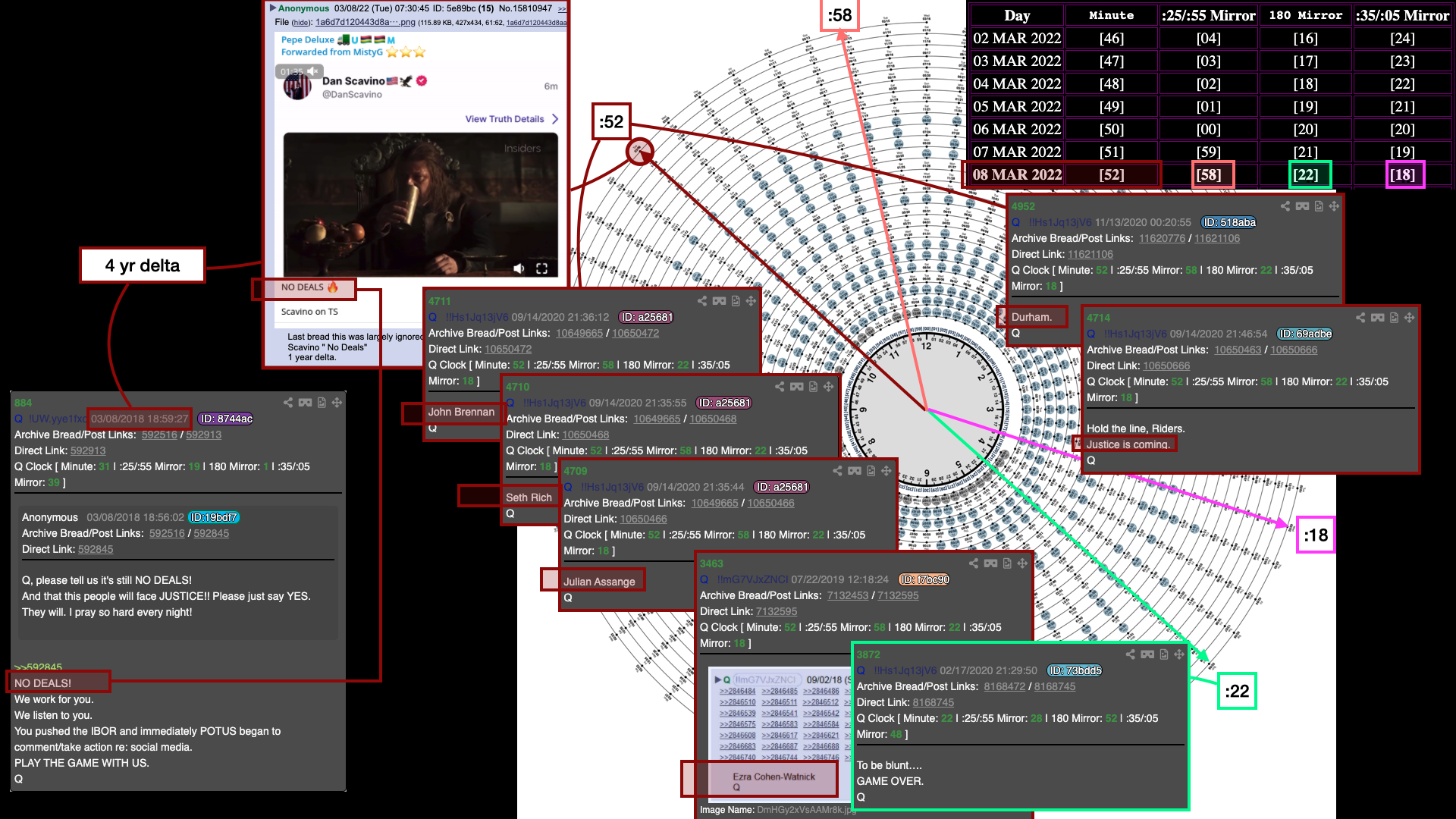Click image-file icon on post 884

pyautogui.click(x=322, y=403)
